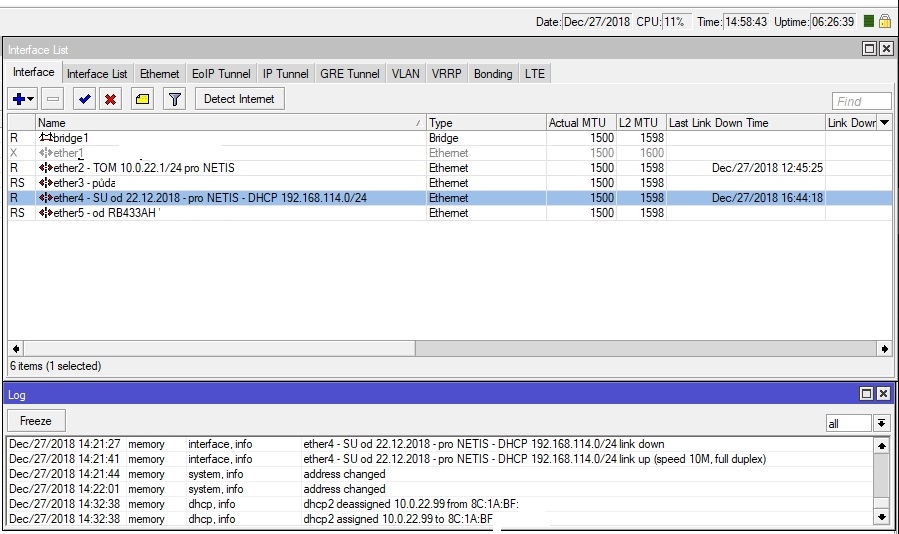This screenshot has height=534, width=899.
Task: Sort by Last Link Down Time column header
Action: [x=745, y=122]
